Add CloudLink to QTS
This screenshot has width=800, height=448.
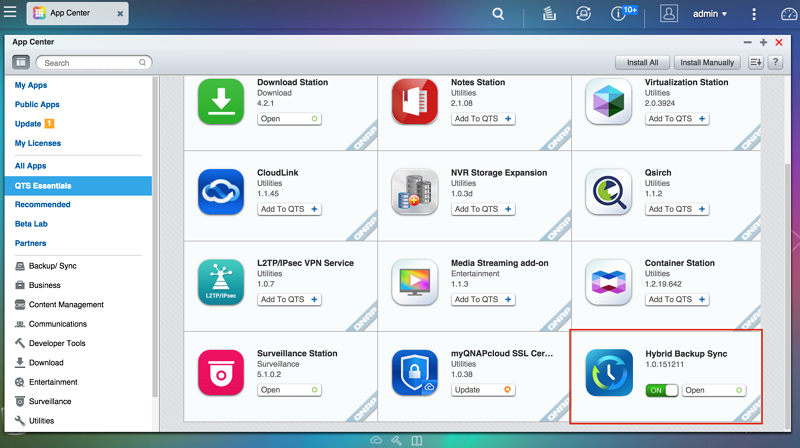[x=289, y=209]
